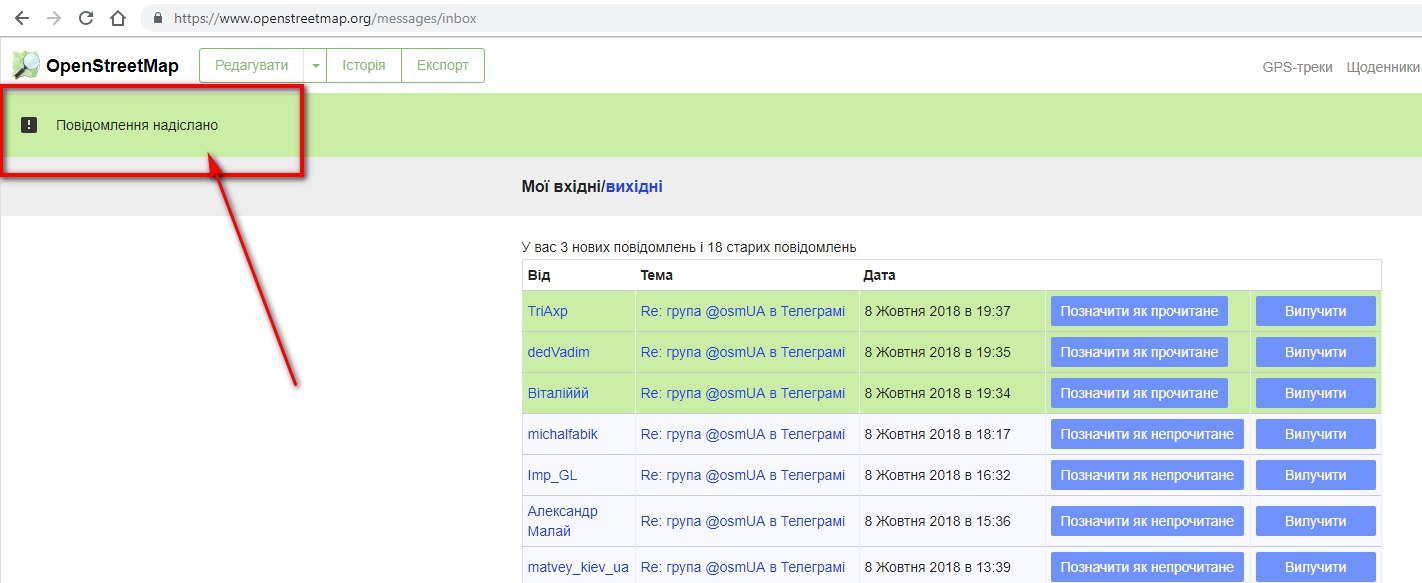
Task: Reload the page with the refresh icon
Action: [x=86, y=18]
